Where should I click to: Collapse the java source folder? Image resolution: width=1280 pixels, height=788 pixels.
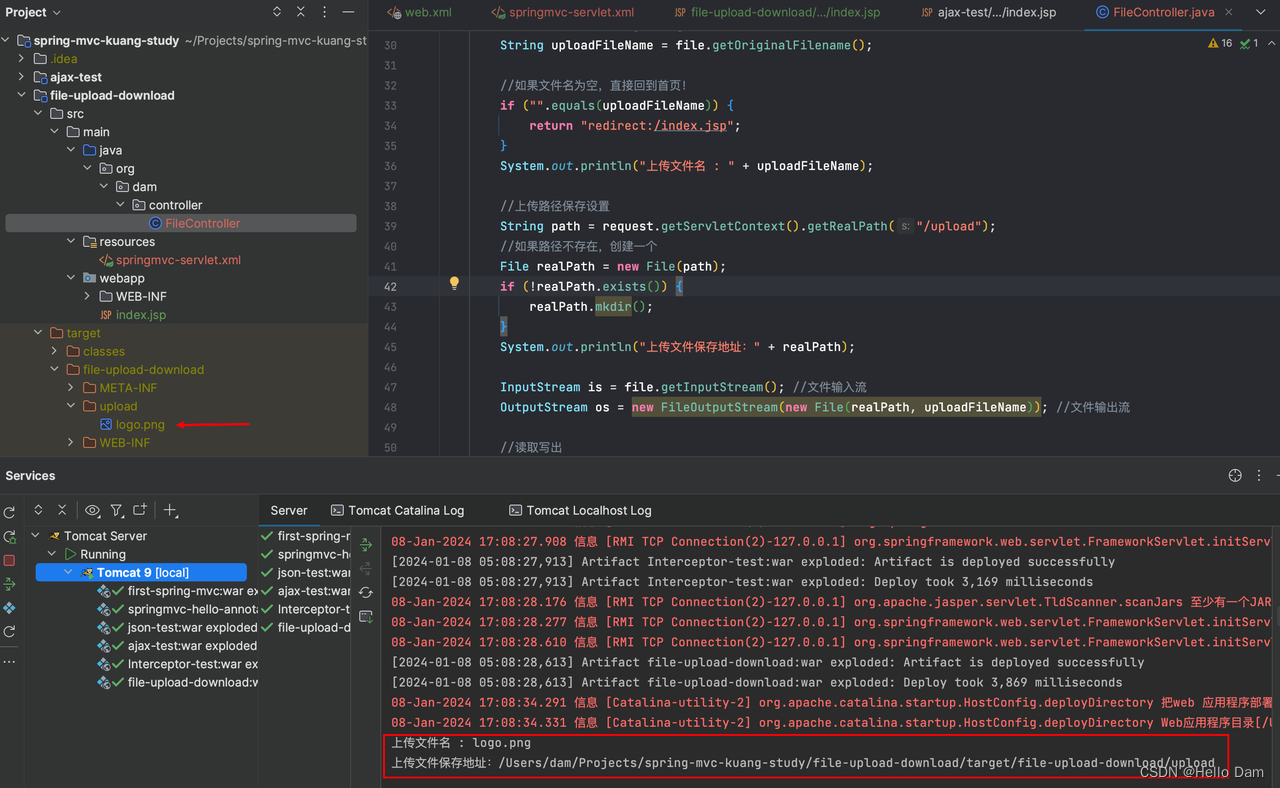pos(72,150)
